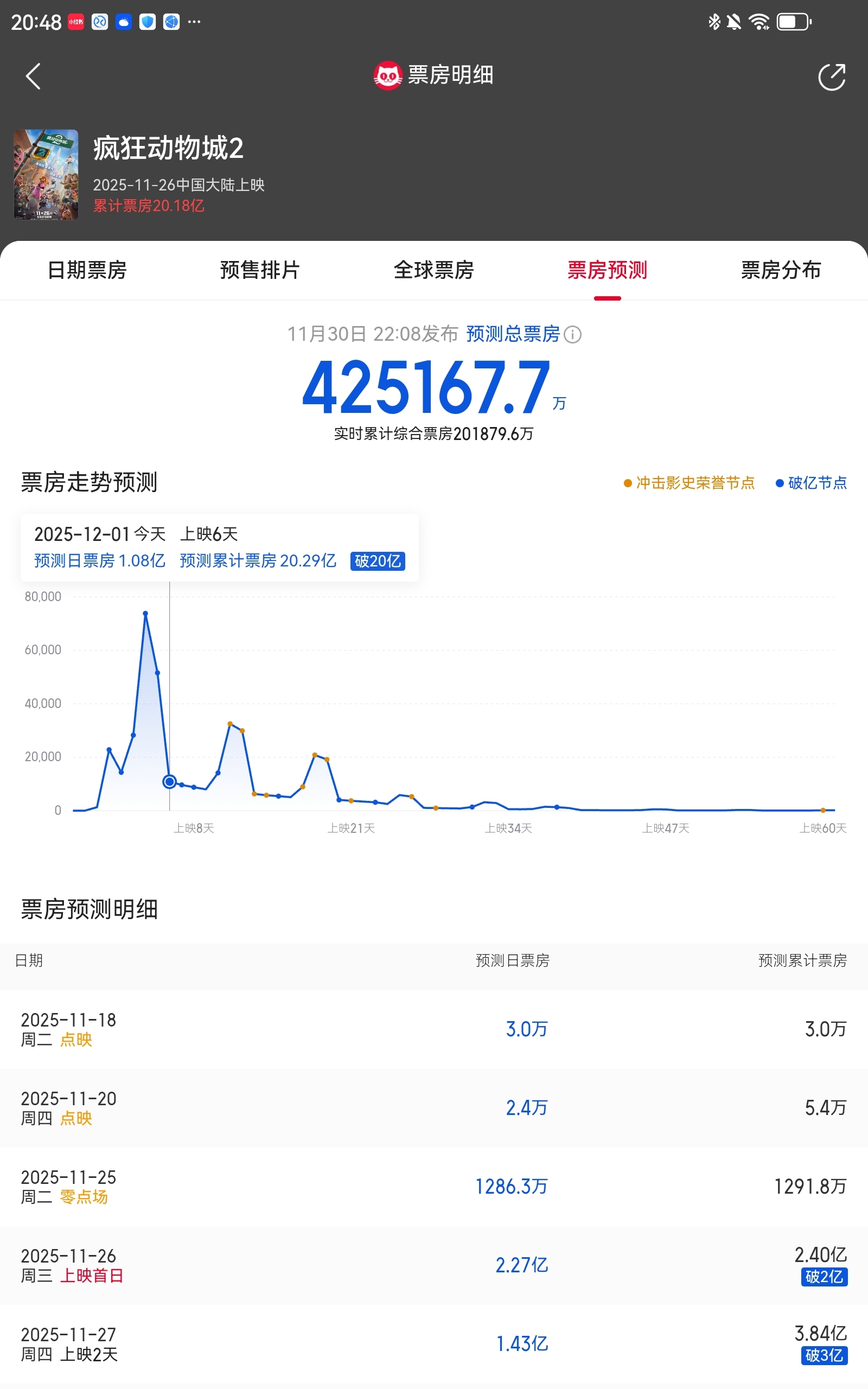Tap the 3.84亿 cumulative value
868x1389 pixels.
tap(821, 1333)
